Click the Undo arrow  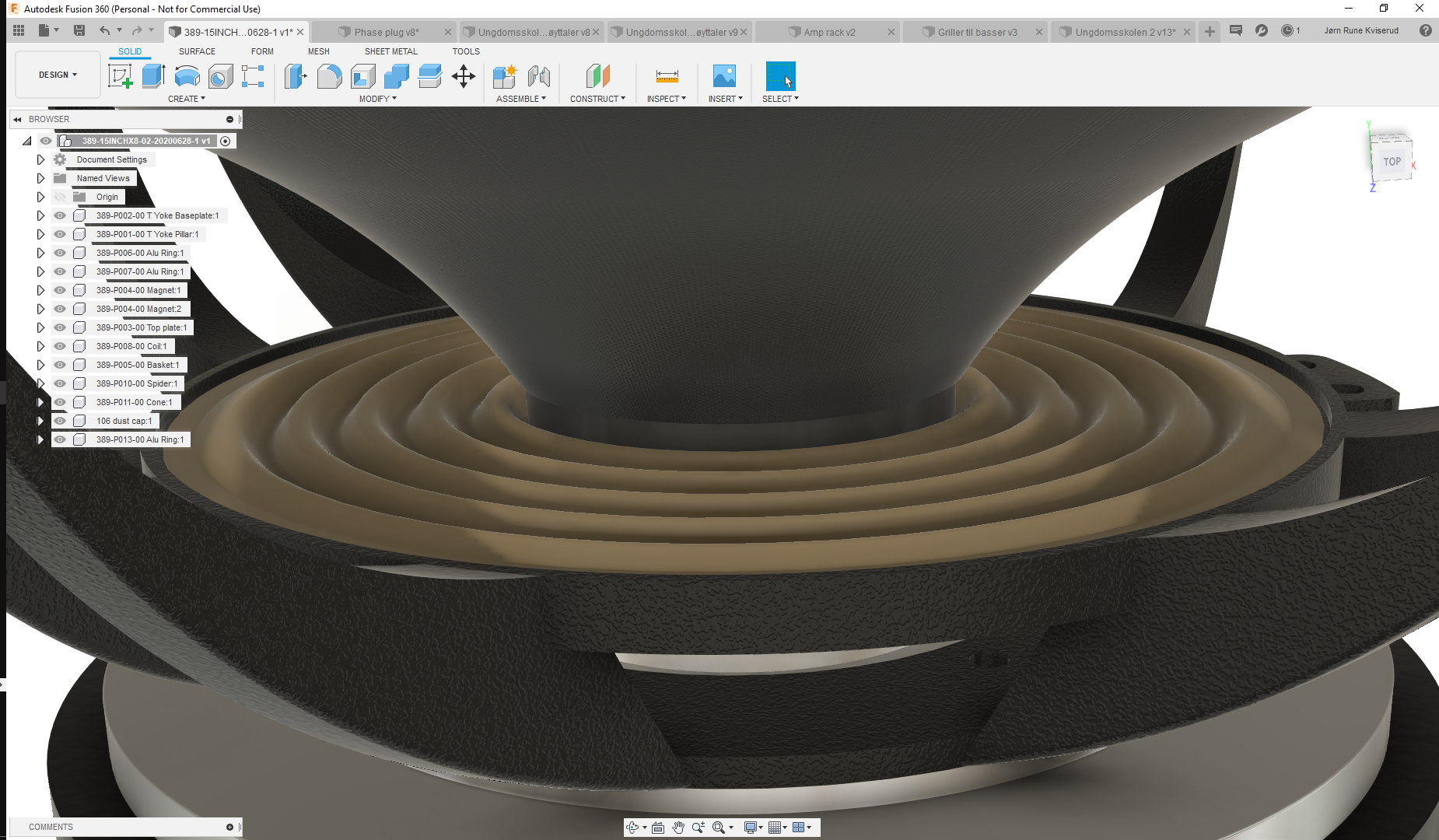(x=105, y=30)
